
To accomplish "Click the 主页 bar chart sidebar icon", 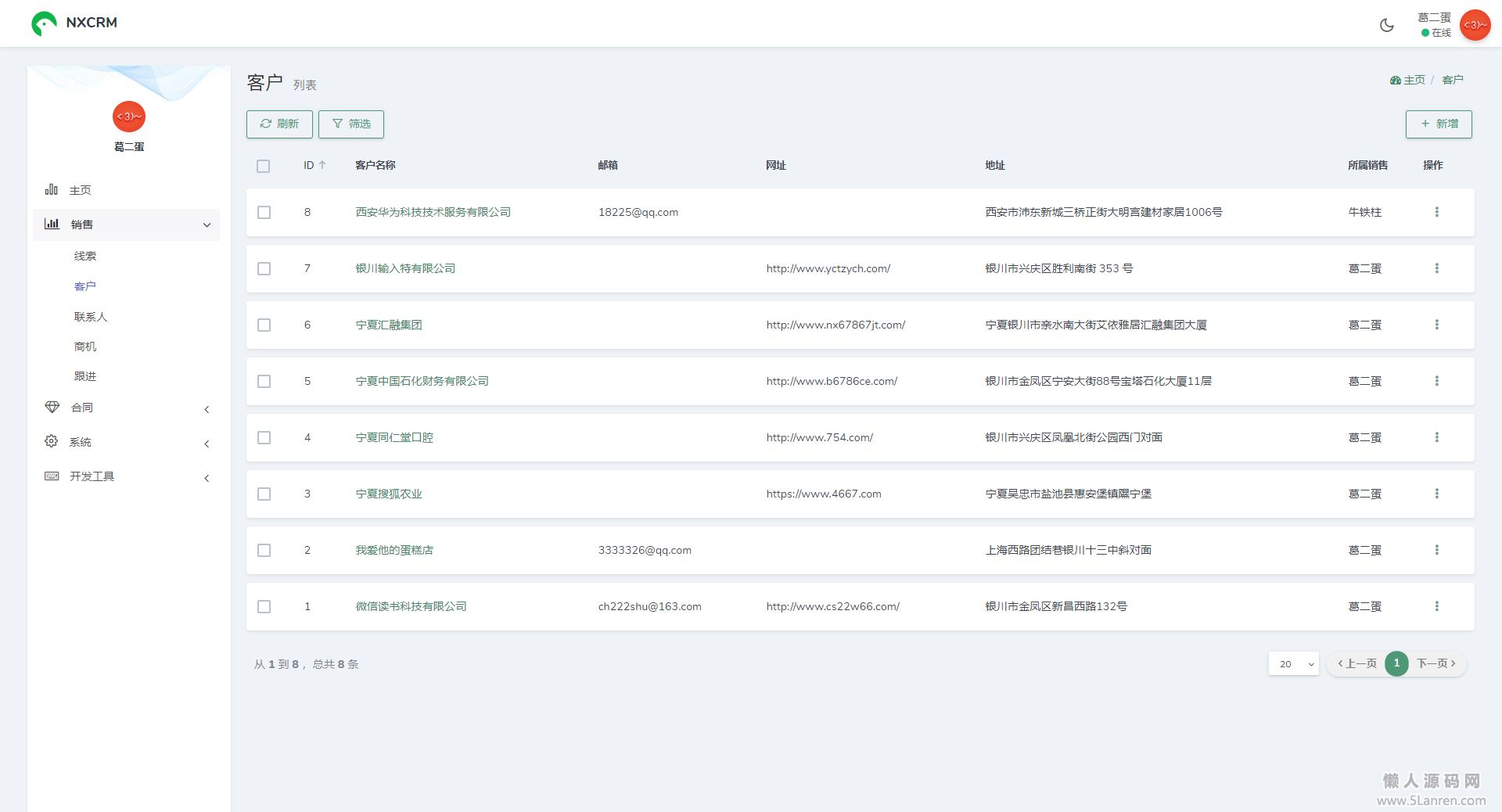I will pyautogui.click(x=52, y=190).
